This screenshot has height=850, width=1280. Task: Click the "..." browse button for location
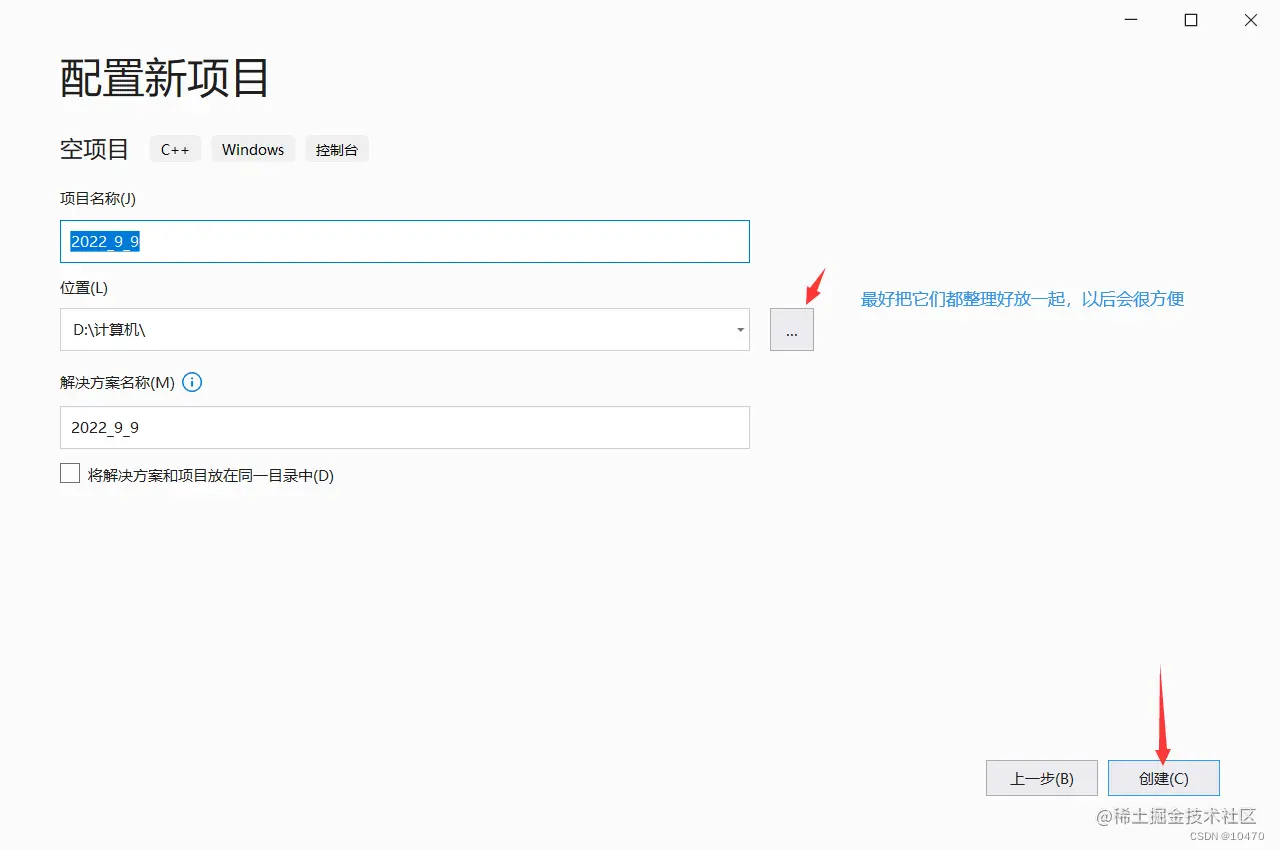click(791, 329)
